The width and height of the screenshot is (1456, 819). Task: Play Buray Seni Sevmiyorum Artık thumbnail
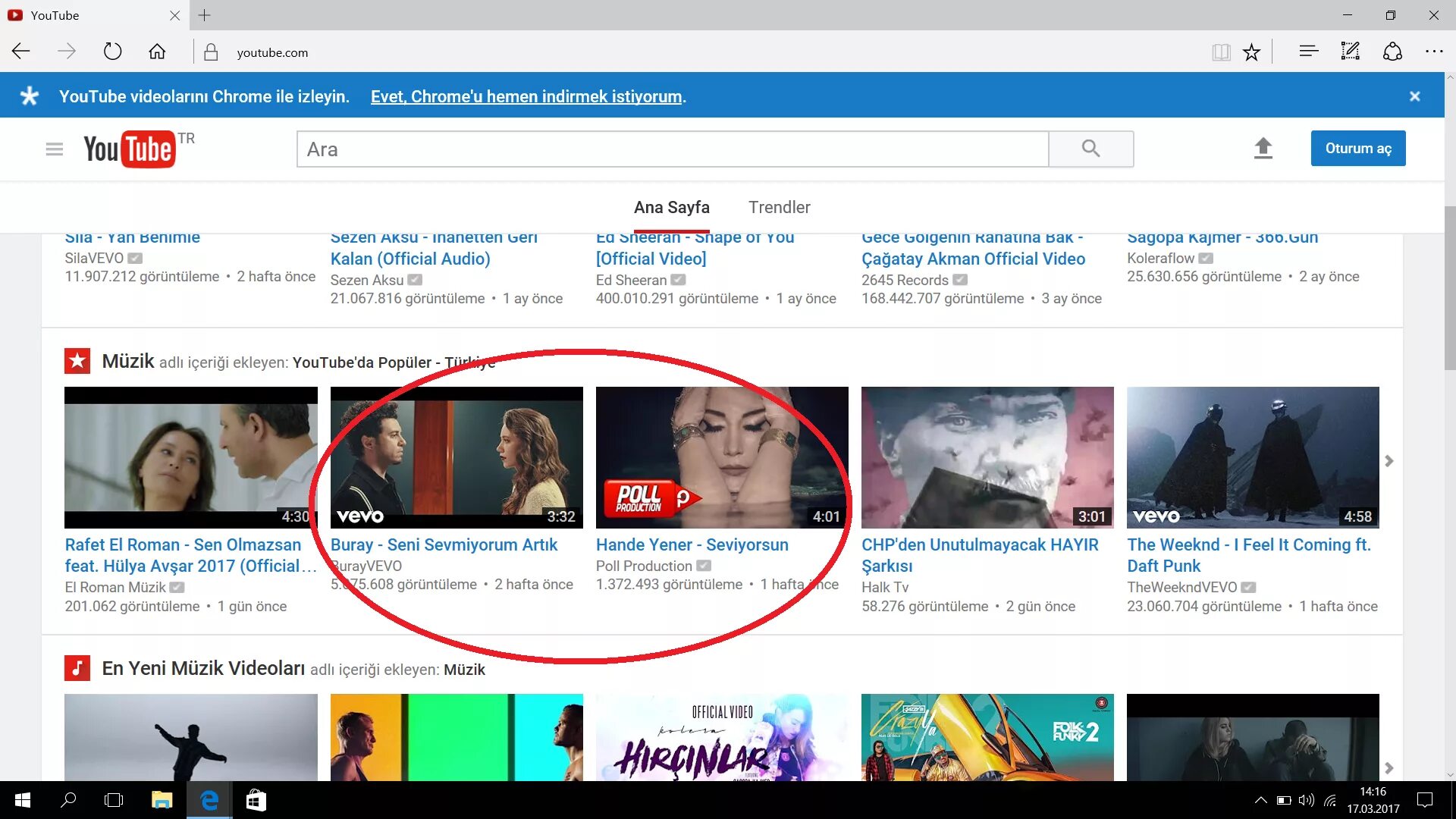click(457, 457)
